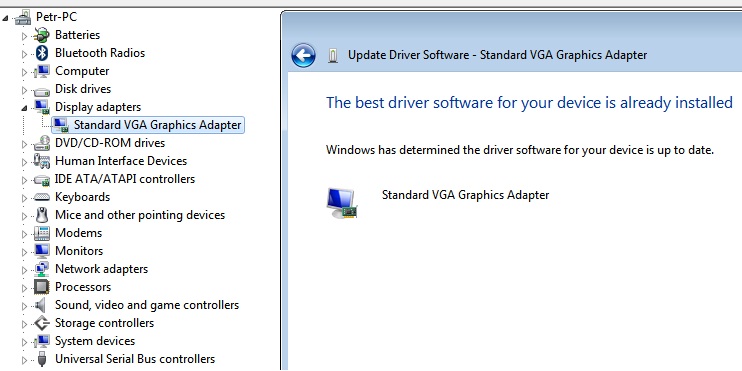Screen dimensions: 742x371
Task: Click the Computer category icon
Action: (42, 71)
